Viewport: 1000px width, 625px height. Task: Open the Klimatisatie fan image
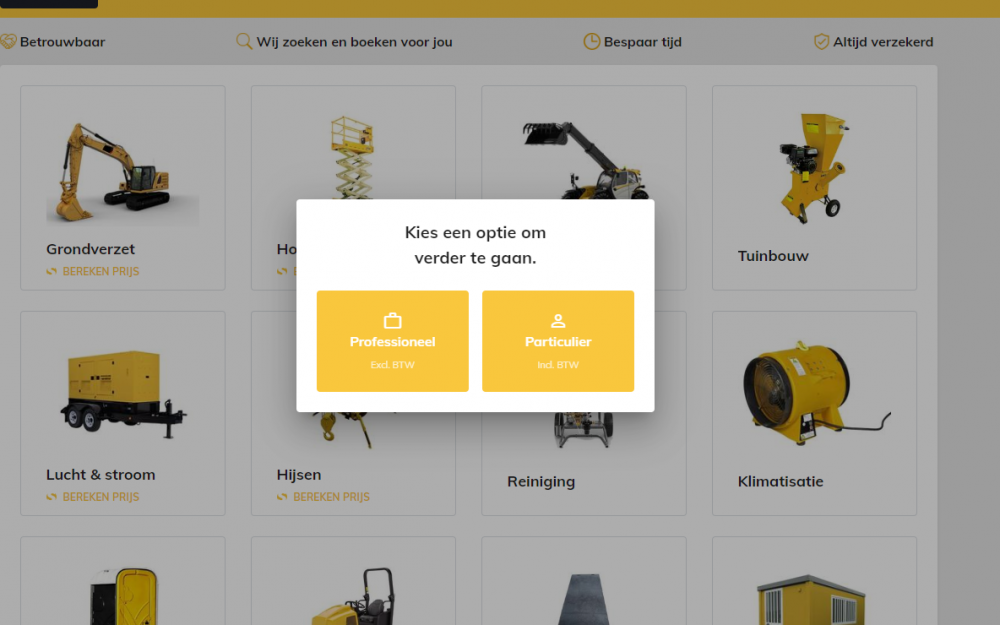(x=815, y=392)
